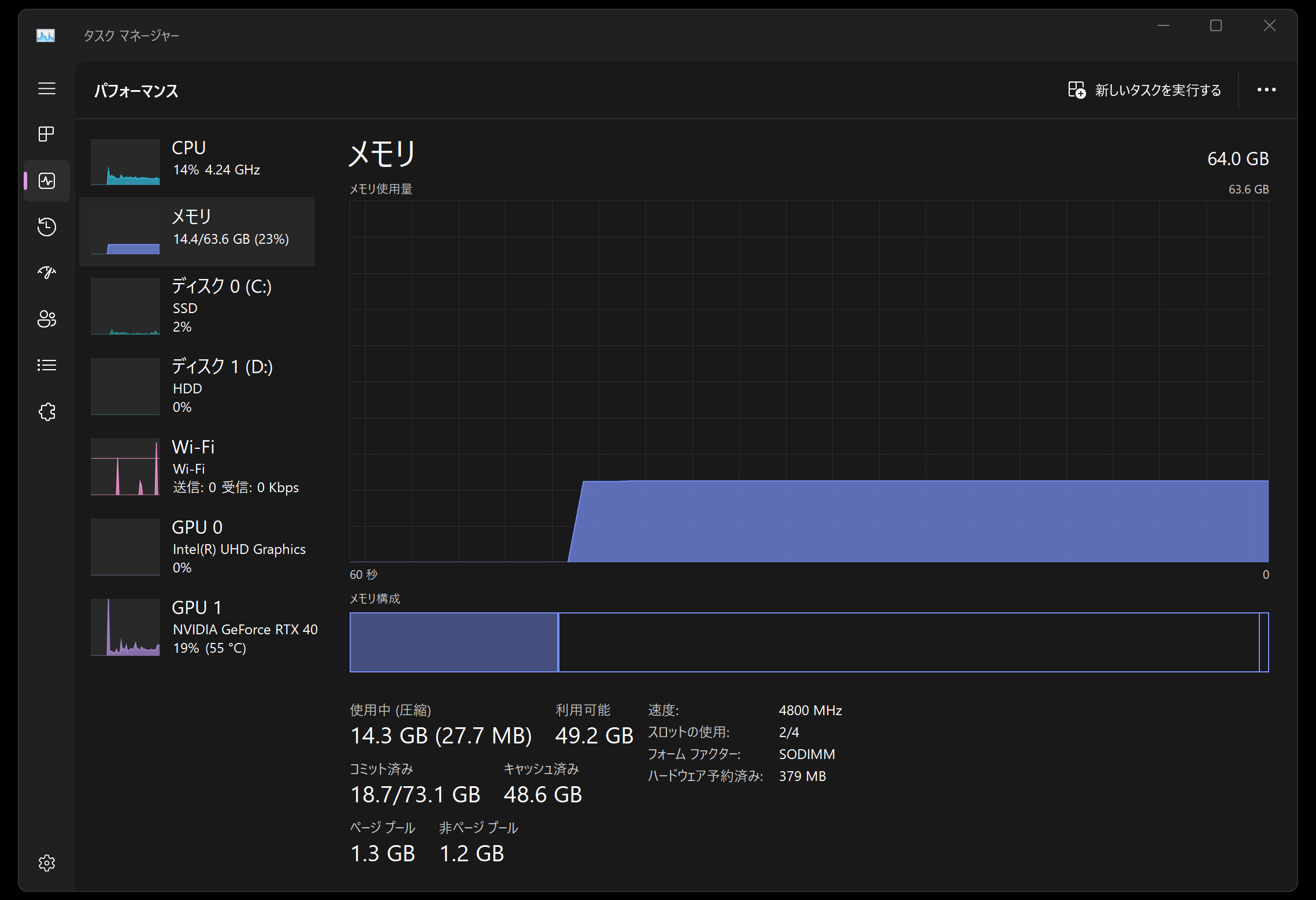This screenshot has width=1316, height=900.
Task: Select GPU 0 Intel UHD Graphics
Action: pyautogui.click(x=197, y=546)
